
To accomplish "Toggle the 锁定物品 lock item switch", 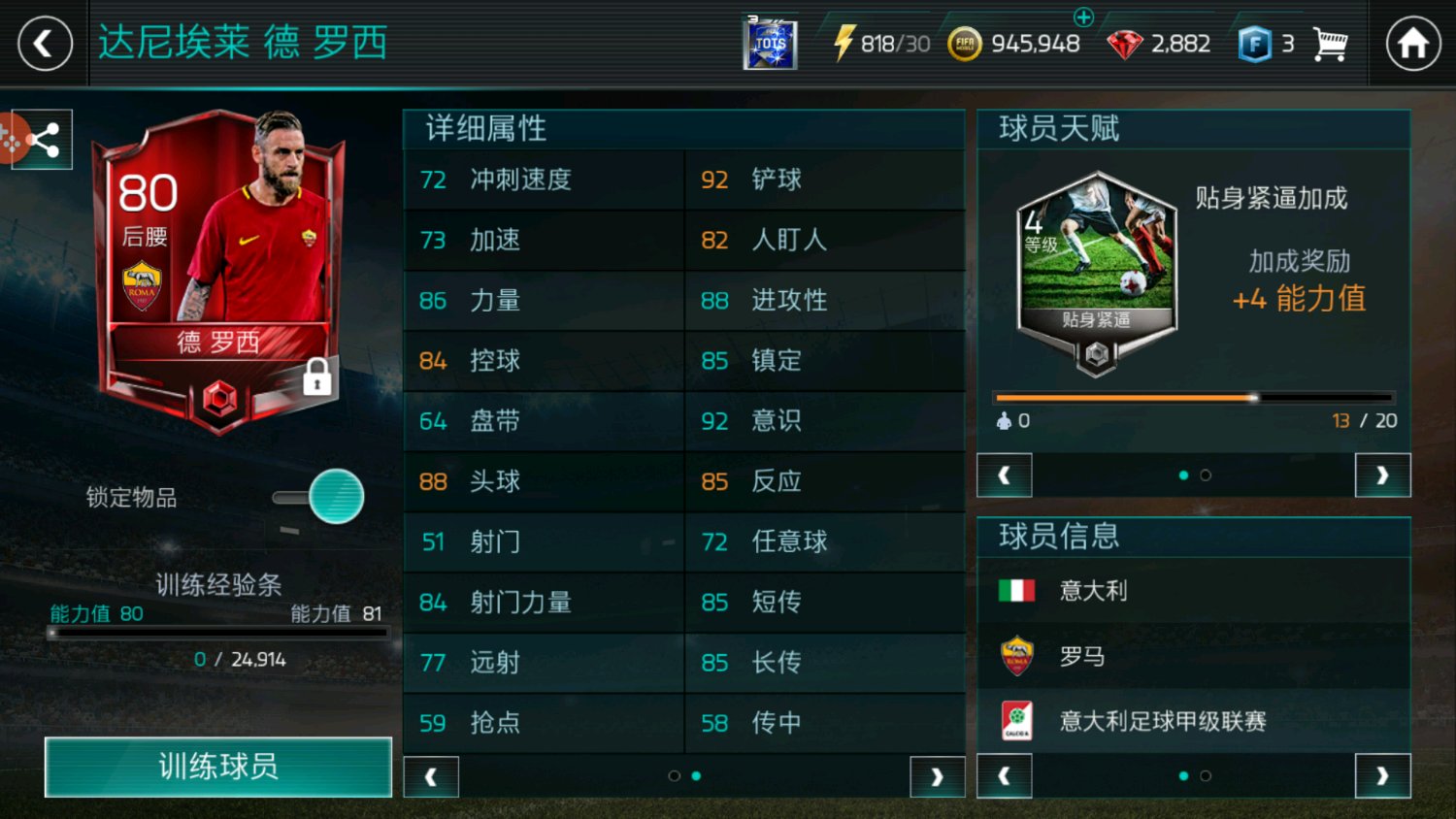I will (x=318, y=497).
